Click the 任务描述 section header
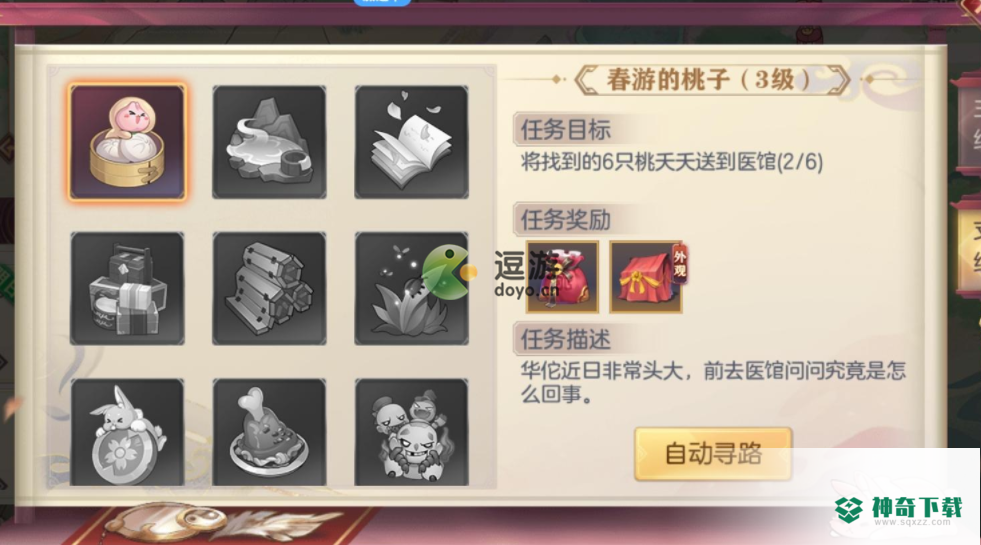 coord(566,340)
